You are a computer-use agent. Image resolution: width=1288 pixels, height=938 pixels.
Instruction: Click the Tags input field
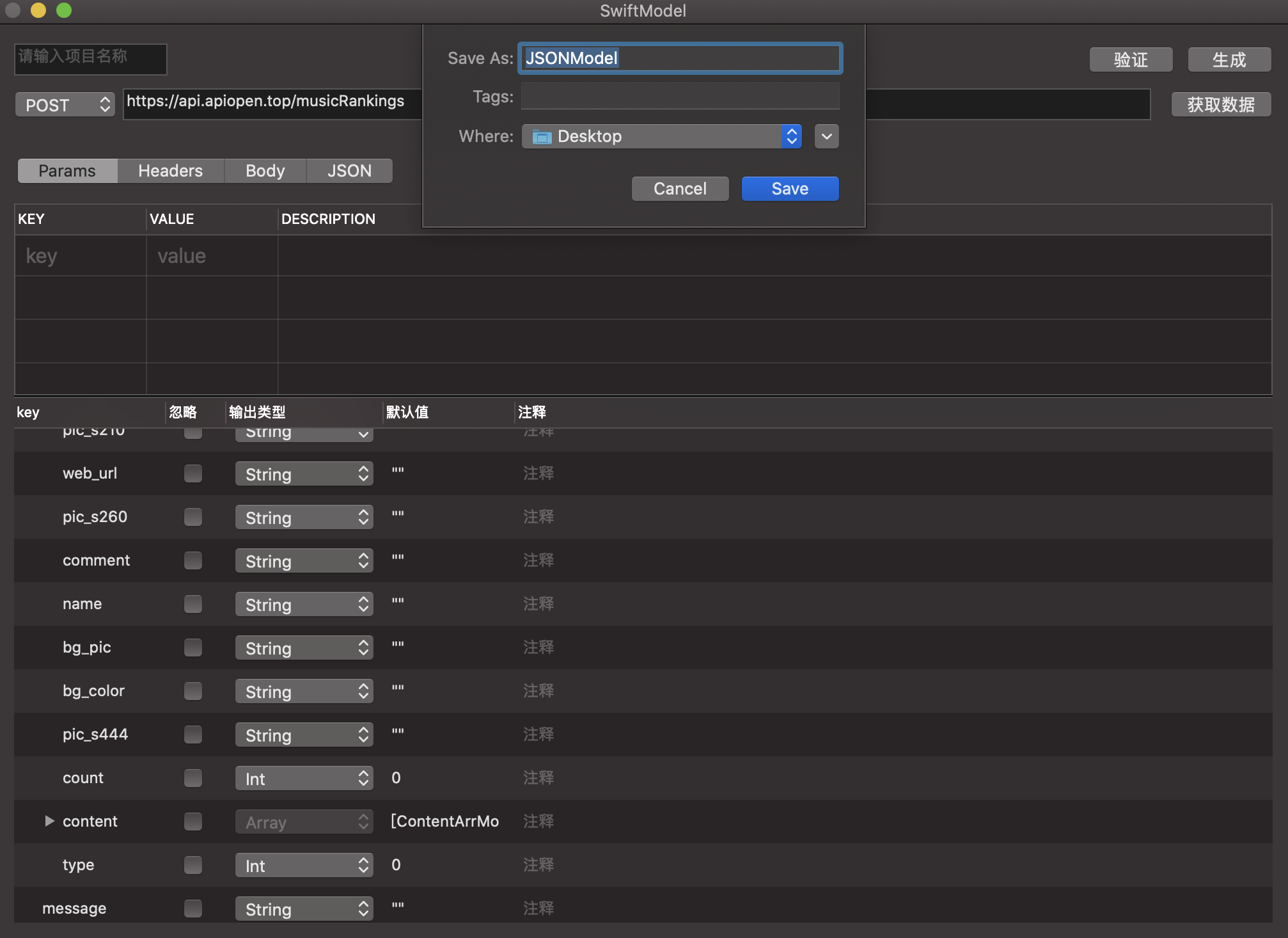click(680, 97)
